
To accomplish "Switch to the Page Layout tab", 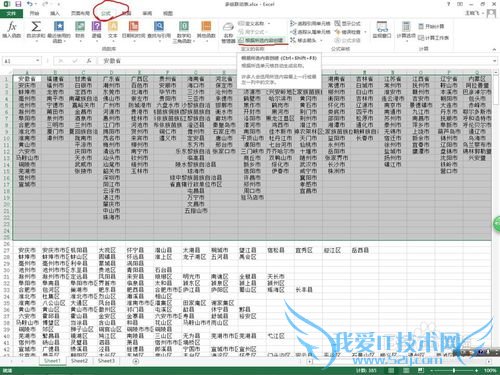I will (80, 13).
